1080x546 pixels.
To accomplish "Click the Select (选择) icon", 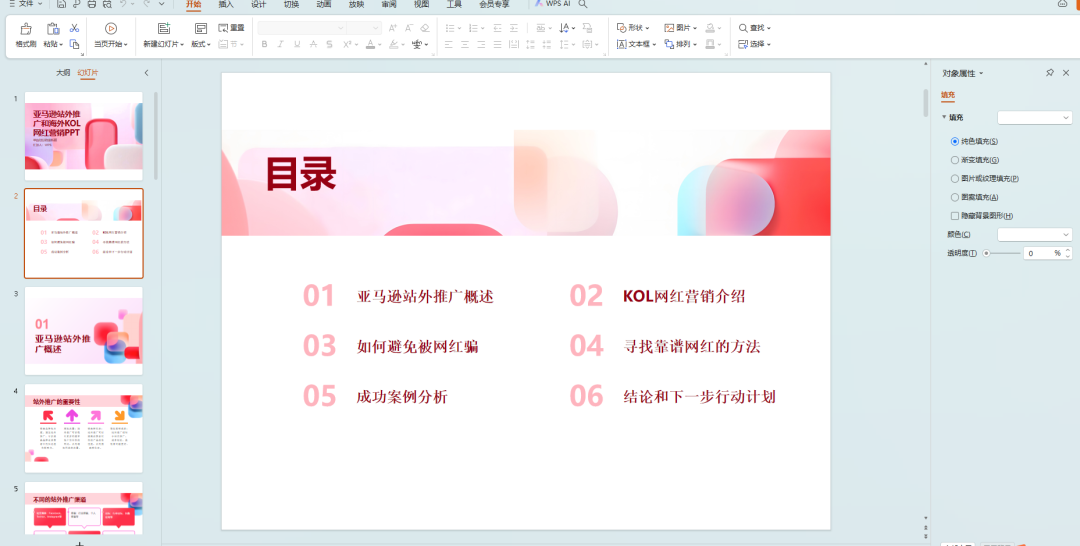I will point(743,44).
